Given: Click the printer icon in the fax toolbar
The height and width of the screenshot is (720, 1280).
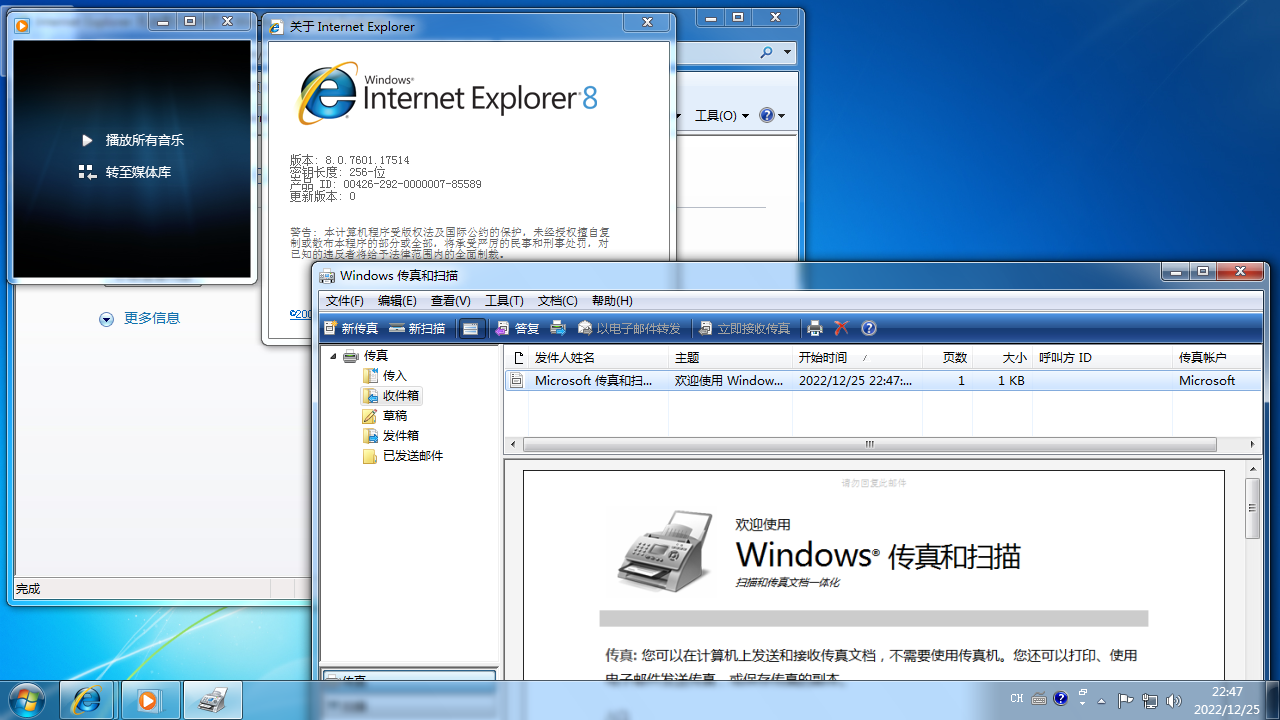Looking at the screenshot, I should tap(815, 328).
